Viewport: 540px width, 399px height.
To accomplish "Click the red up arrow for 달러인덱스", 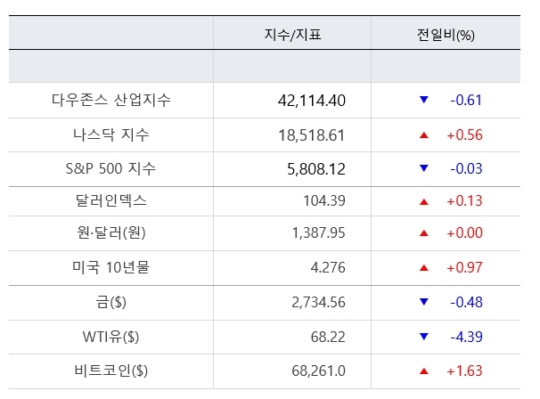I will coord(424,202).
